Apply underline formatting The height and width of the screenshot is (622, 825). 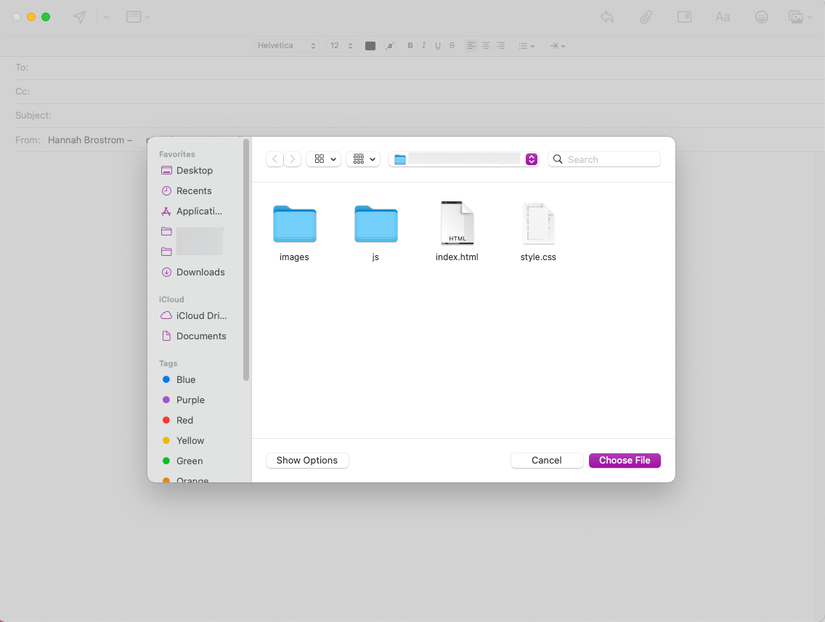(437, 45)
